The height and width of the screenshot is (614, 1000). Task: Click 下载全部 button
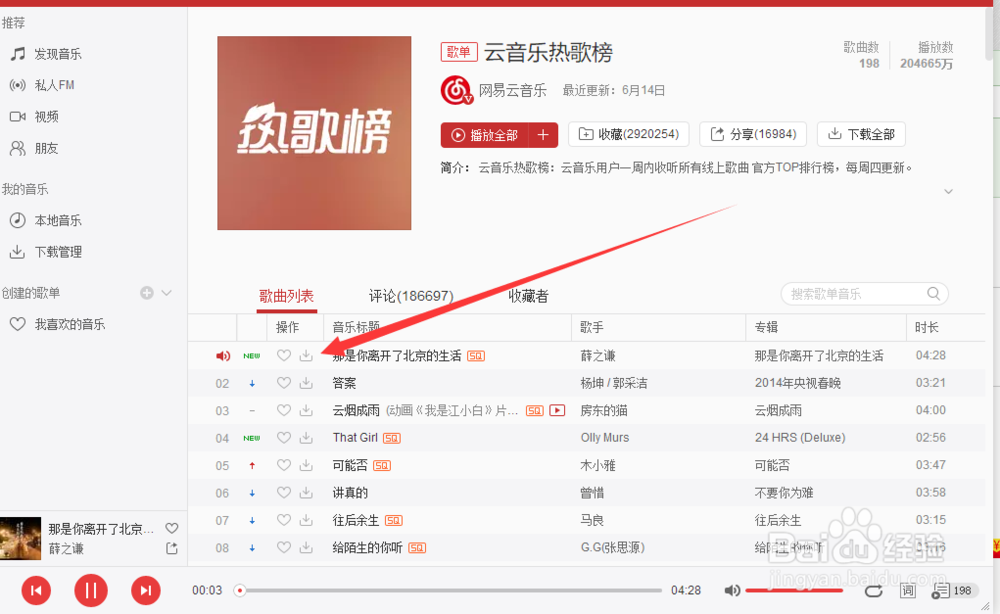coord(862,135)
